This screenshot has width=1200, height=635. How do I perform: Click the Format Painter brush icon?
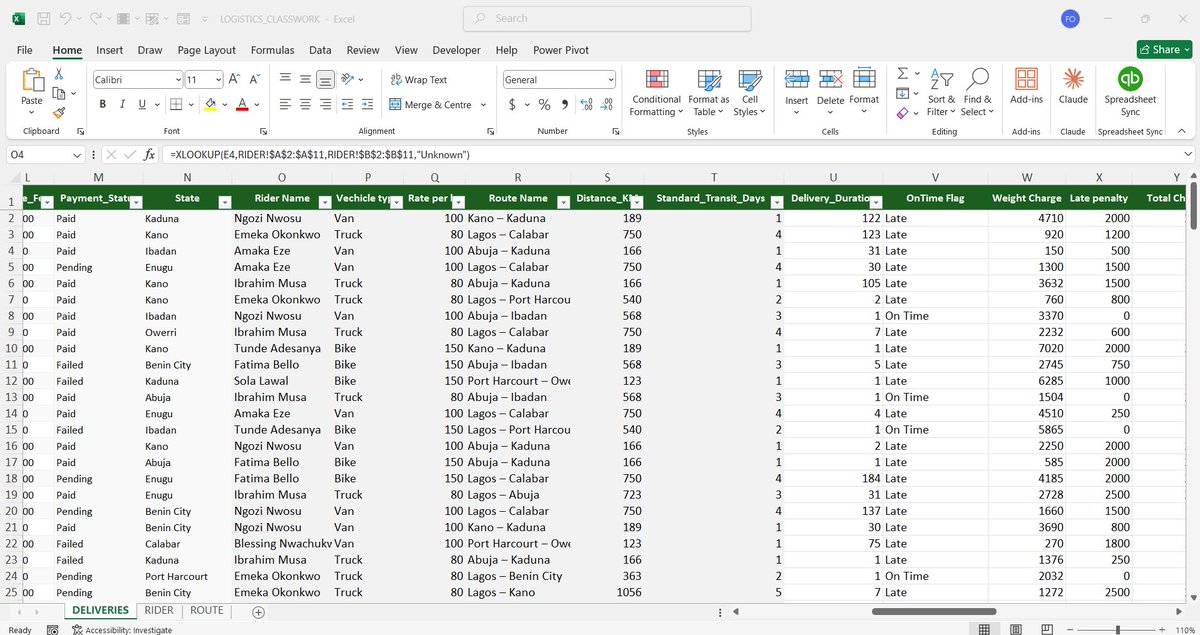(59, 113)
